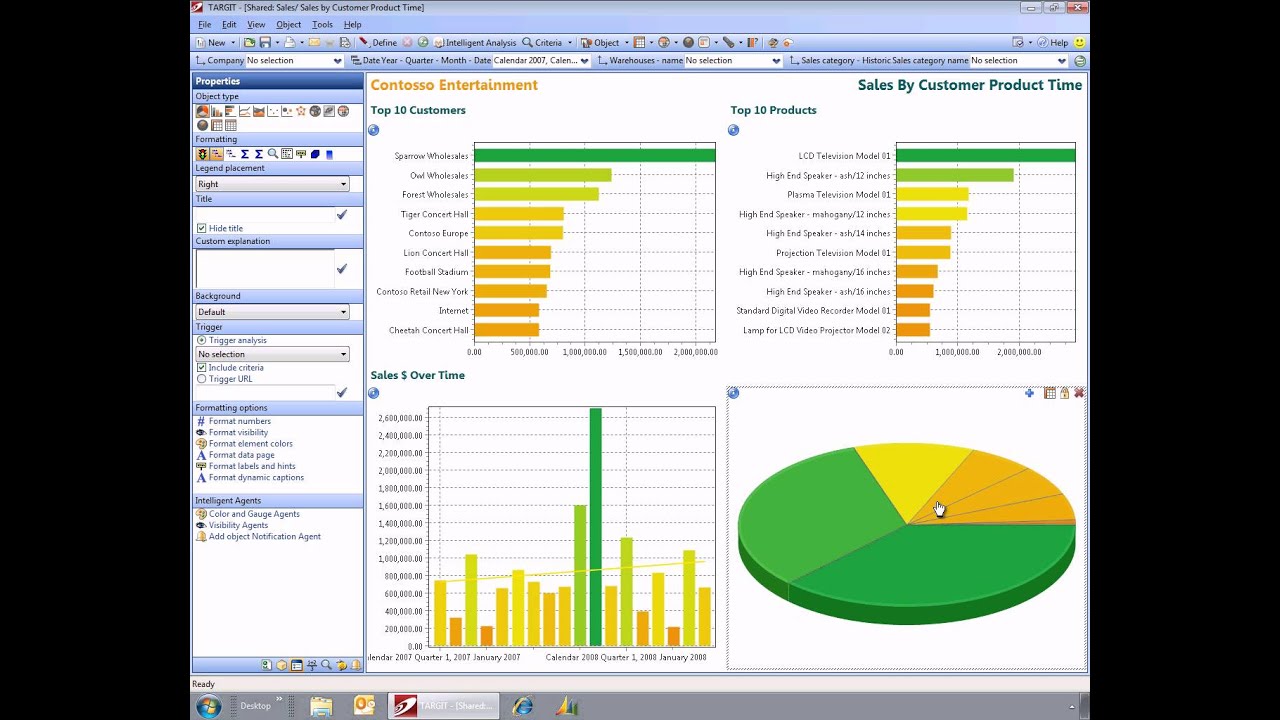This screenshot has height=720, width=1280.
Task: Click info circle under Sales $ Over Time
Action: 373,393
